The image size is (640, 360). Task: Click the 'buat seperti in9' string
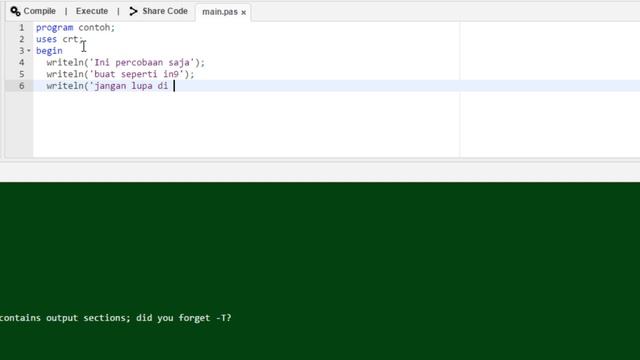(x=136, y=74)
